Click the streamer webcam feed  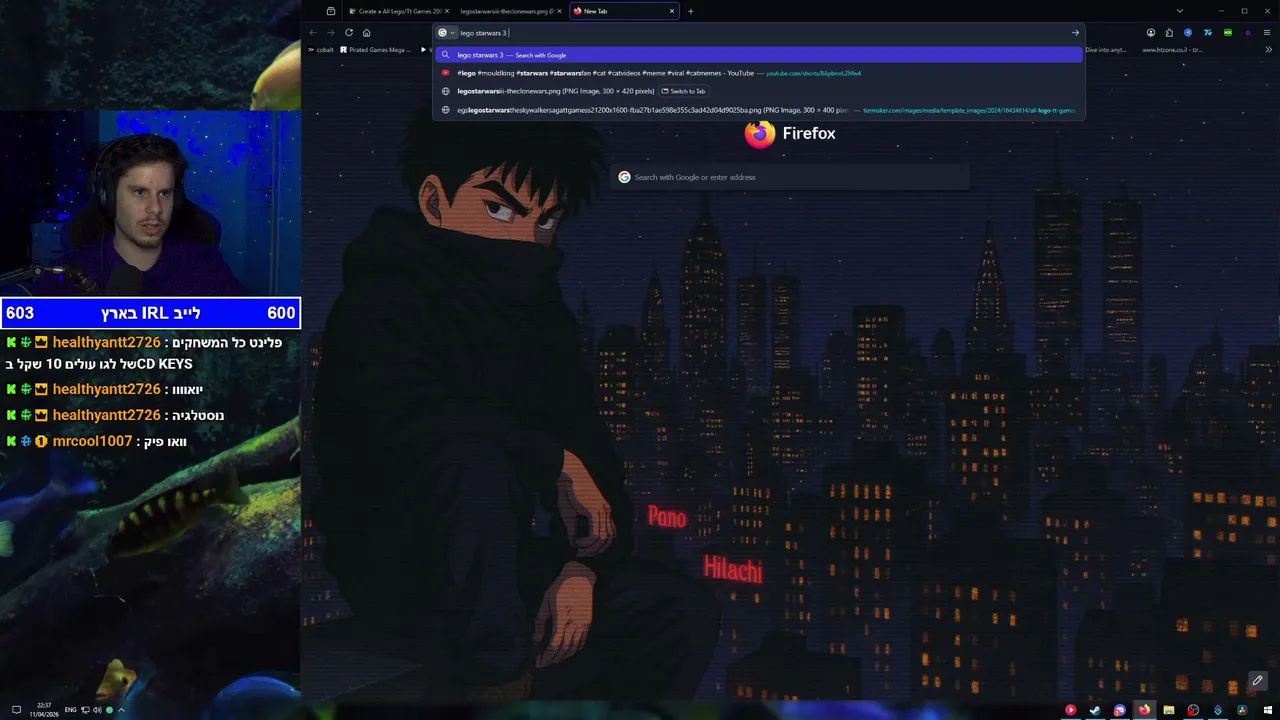[150, 203]
